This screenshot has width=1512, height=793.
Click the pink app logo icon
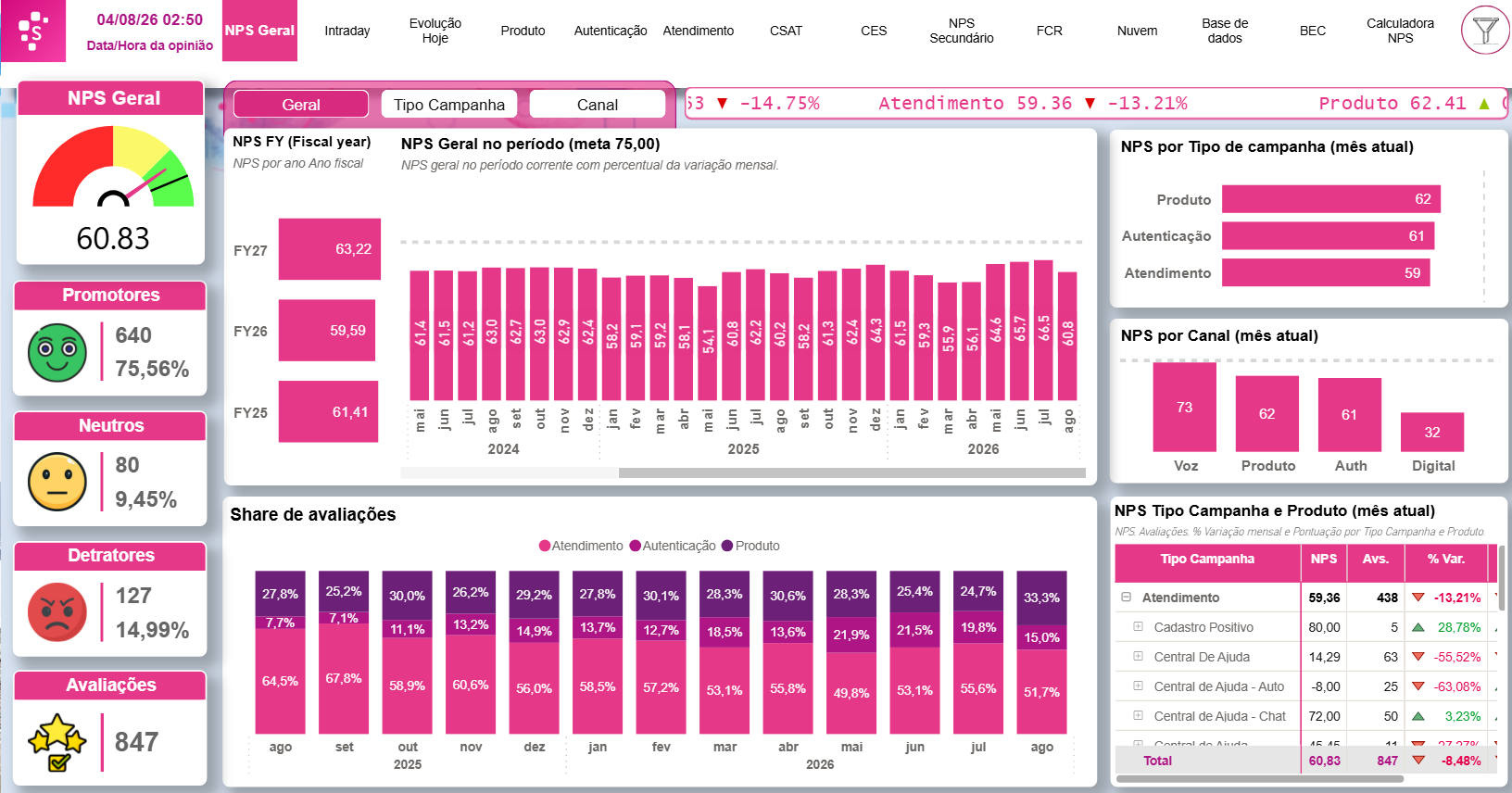tap(33, 31)
